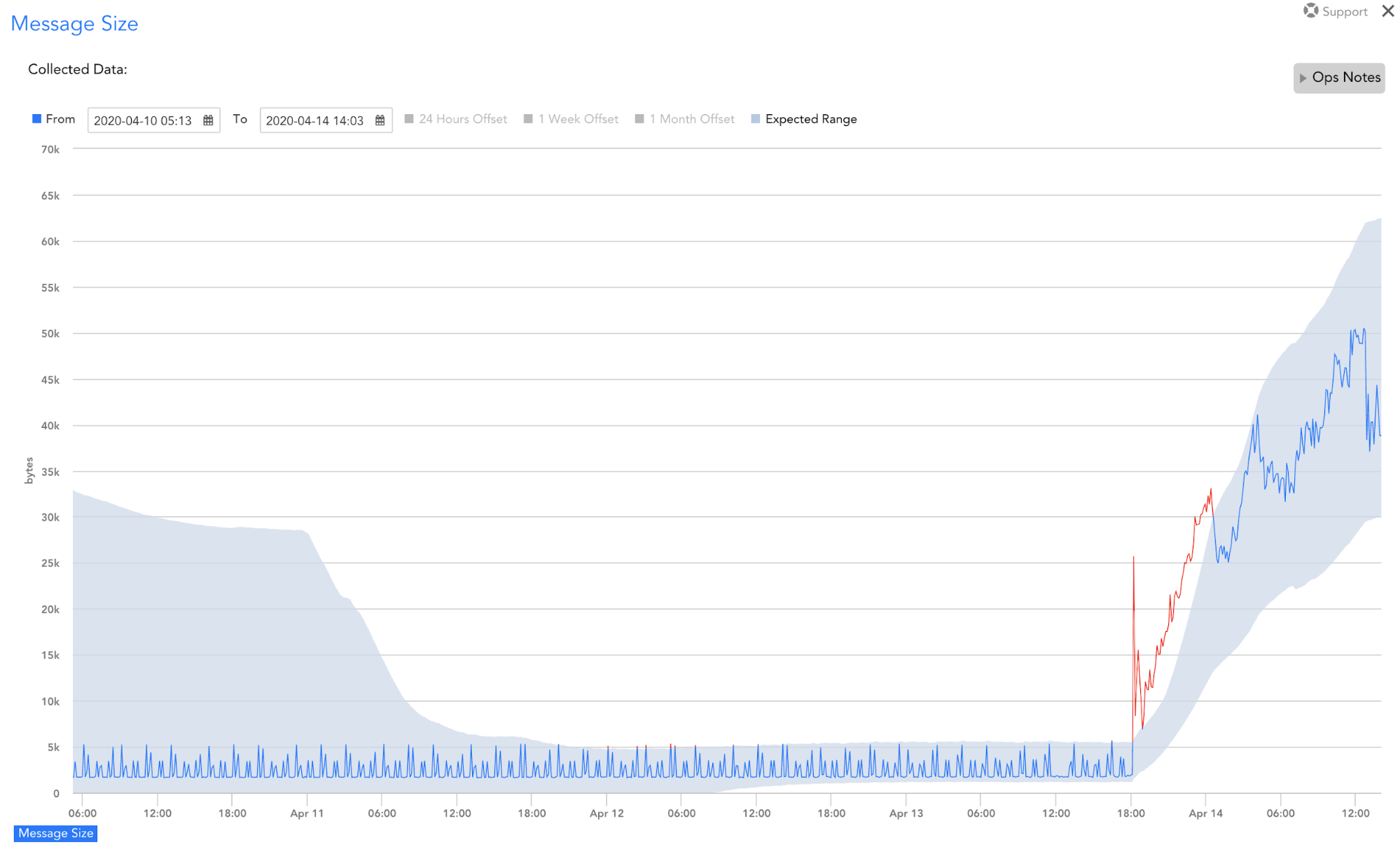Image resolution: width=1400 pixels, height=856 pixels.
Task: Open the To date calendar icon
Action: 380,120
